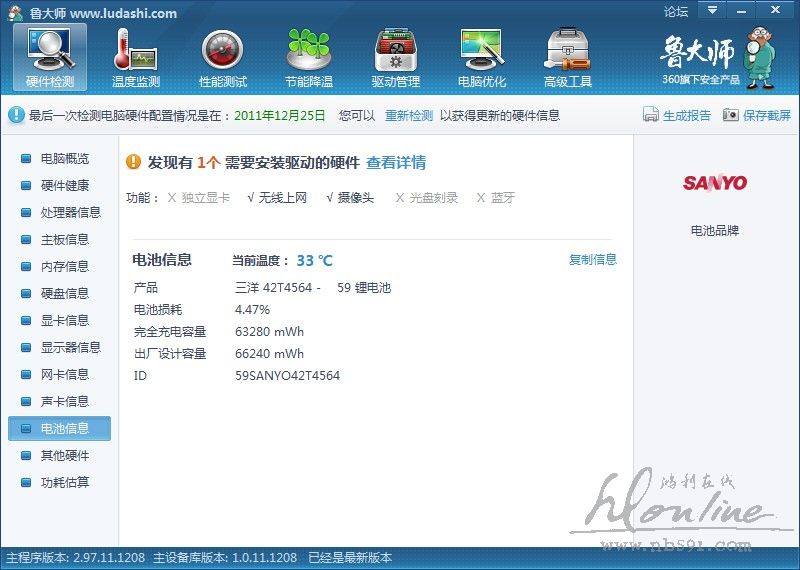The width and height of the screenshot is (800, 570).
Task: Click the blue info icon beside 最后一次检测
Action: tap(16, 115)
